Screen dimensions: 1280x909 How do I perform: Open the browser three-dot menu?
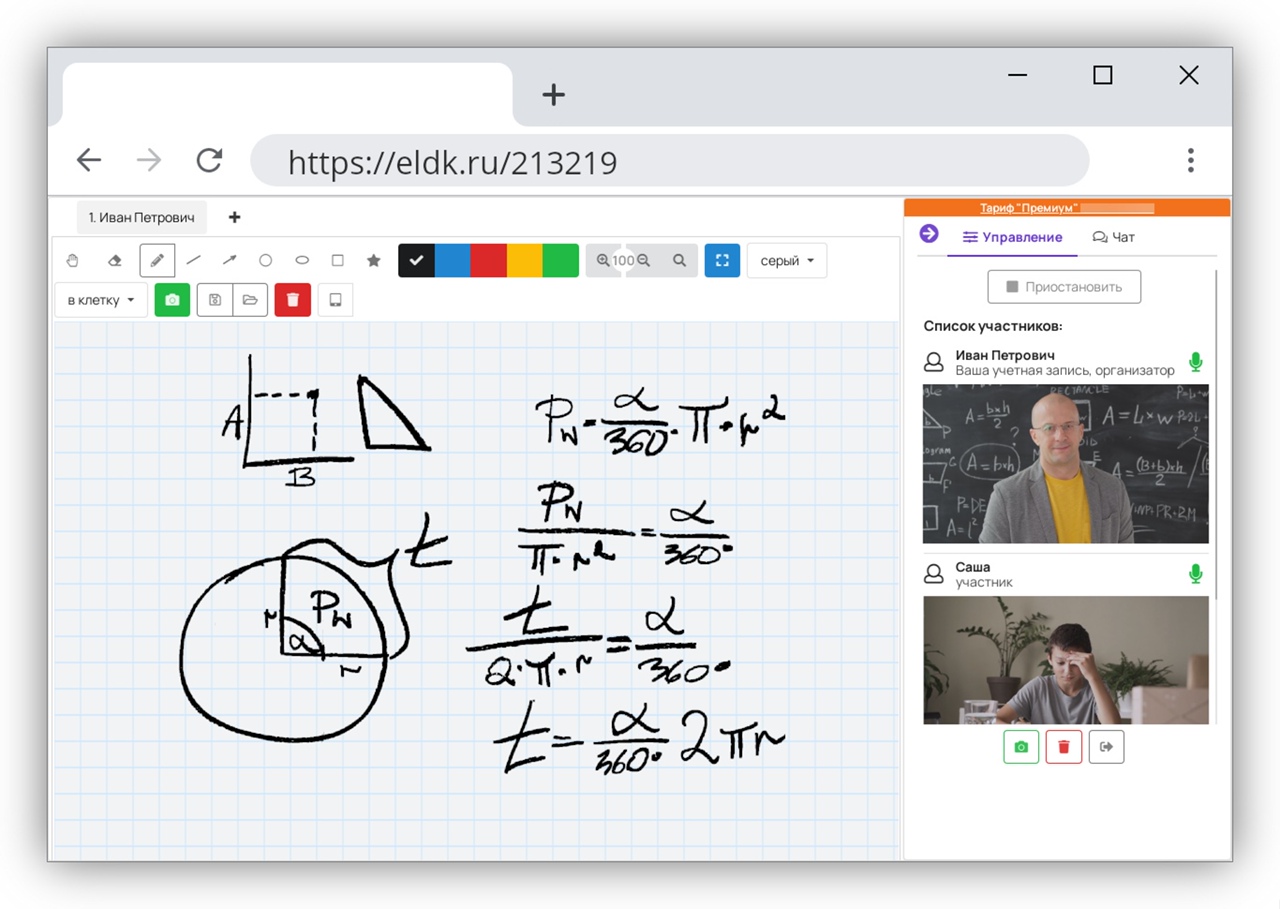tap(1190, 160)
